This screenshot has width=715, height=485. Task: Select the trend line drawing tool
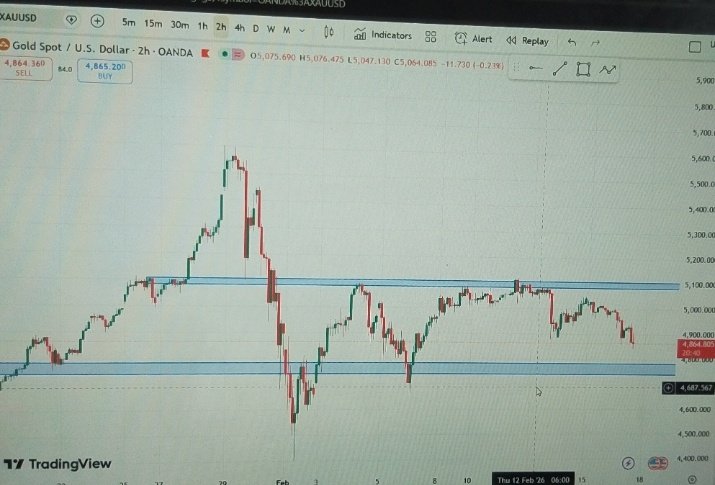click(560, 69)
